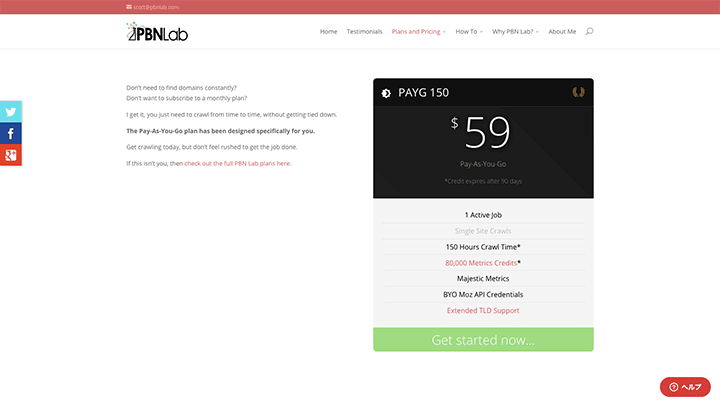The height and width of the screenshot is (403, 720).
Task: Click the Twitter share icon
Action: (11, 112)
